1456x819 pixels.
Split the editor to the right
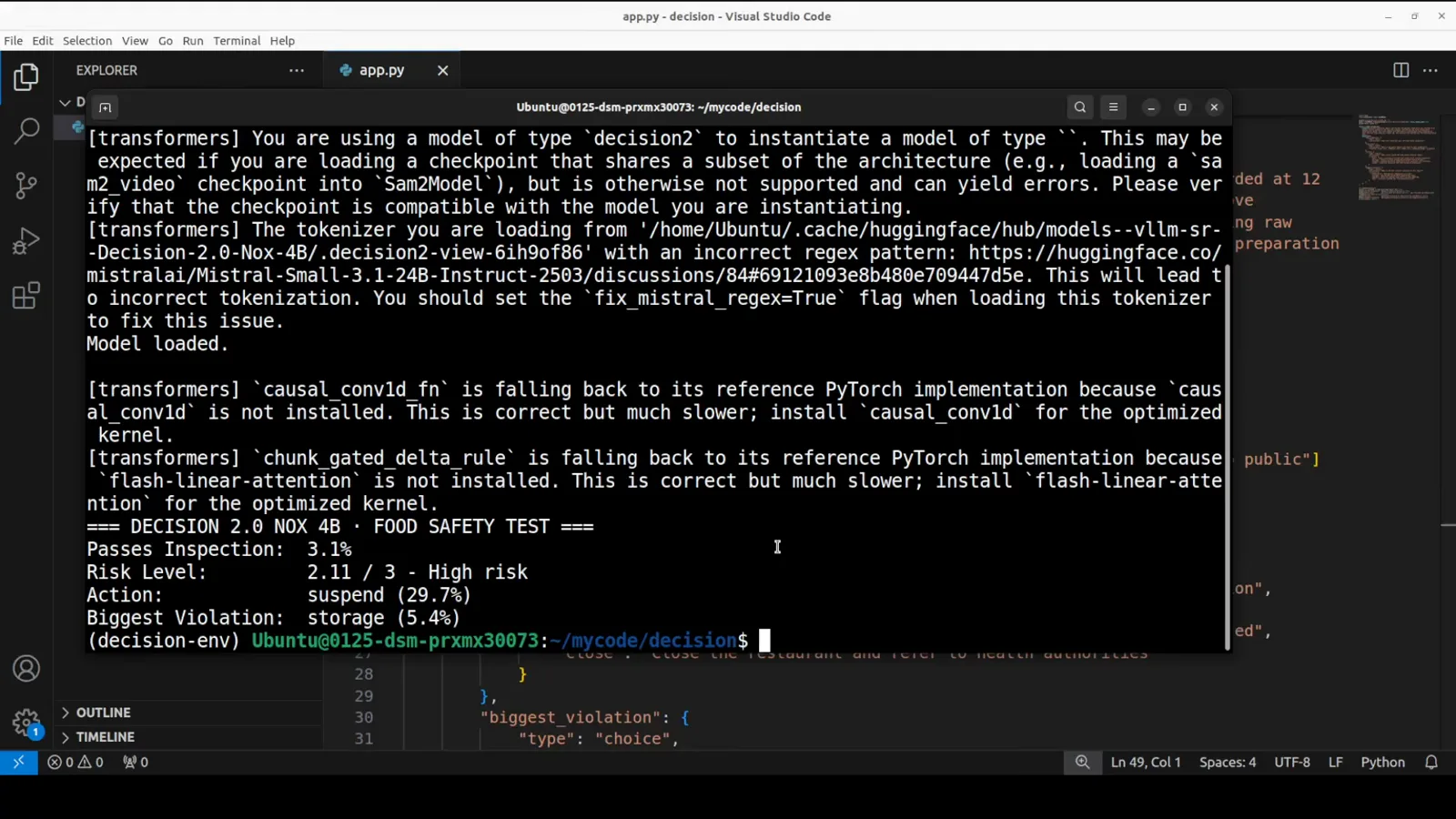click(1401, 70)
